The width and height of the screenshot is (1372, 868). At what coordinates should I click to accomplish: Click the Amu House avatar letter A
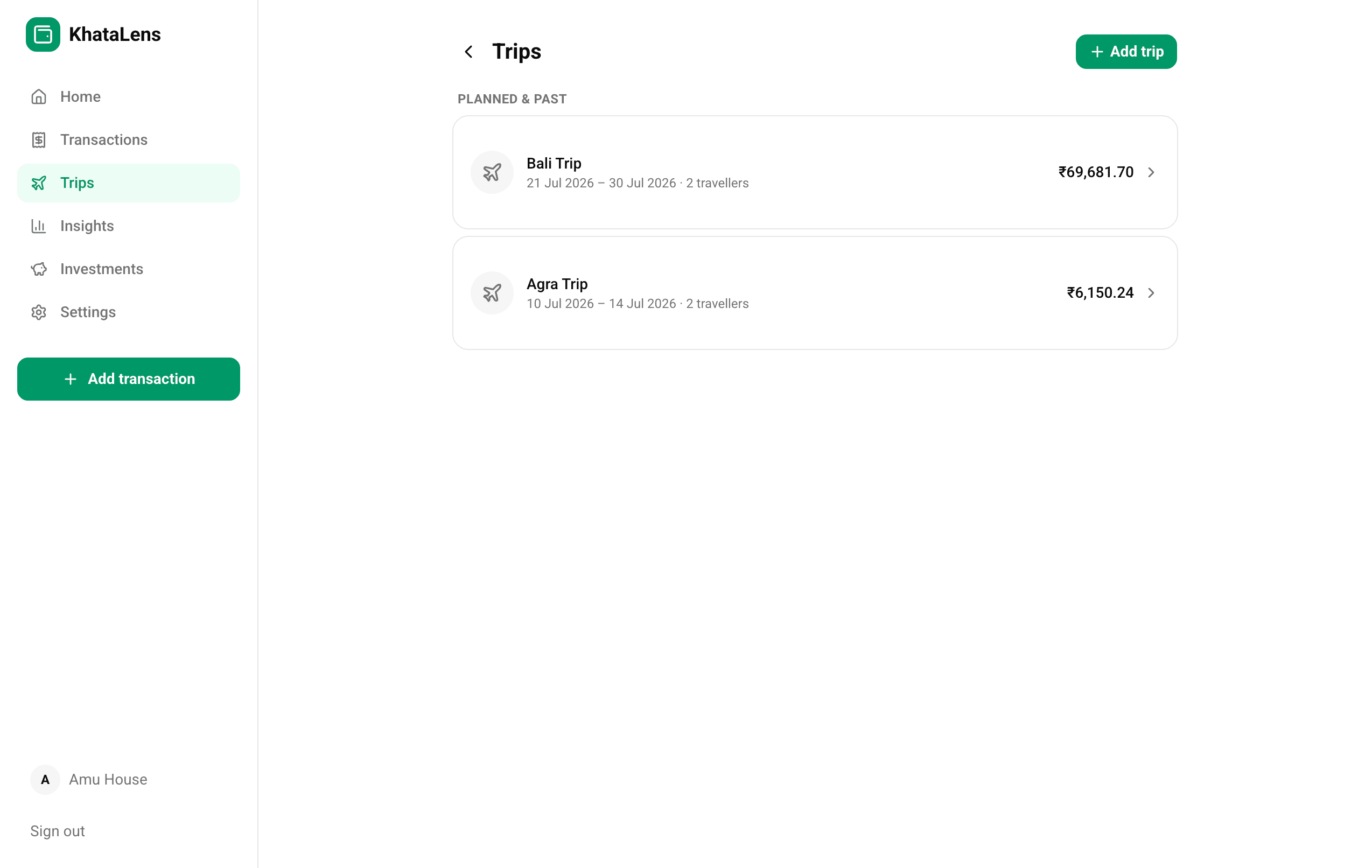(45, 780)
